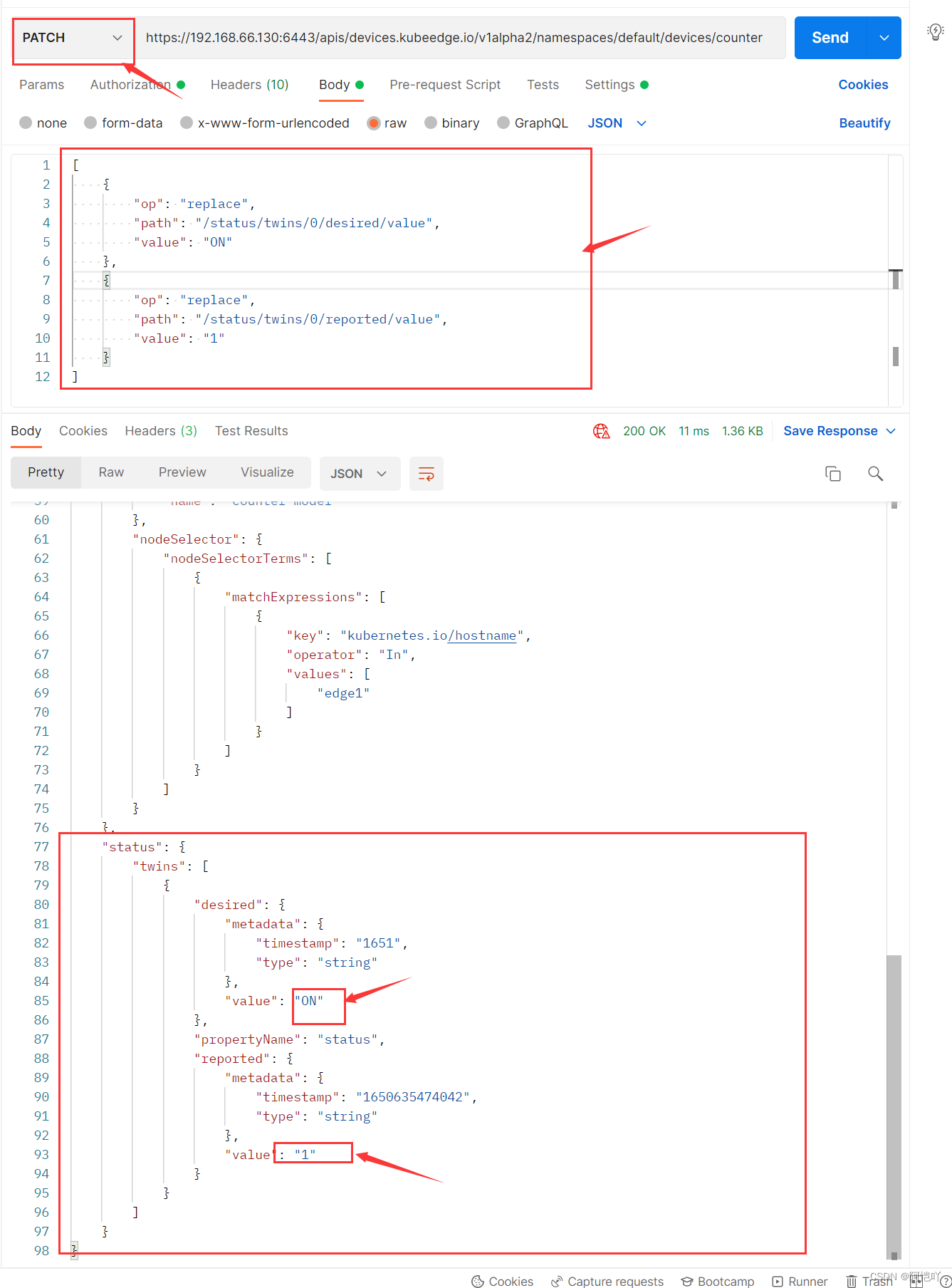Click the 11 ms response time
Viewport: 952px width, 1288px height.
[x=694, y=431]
